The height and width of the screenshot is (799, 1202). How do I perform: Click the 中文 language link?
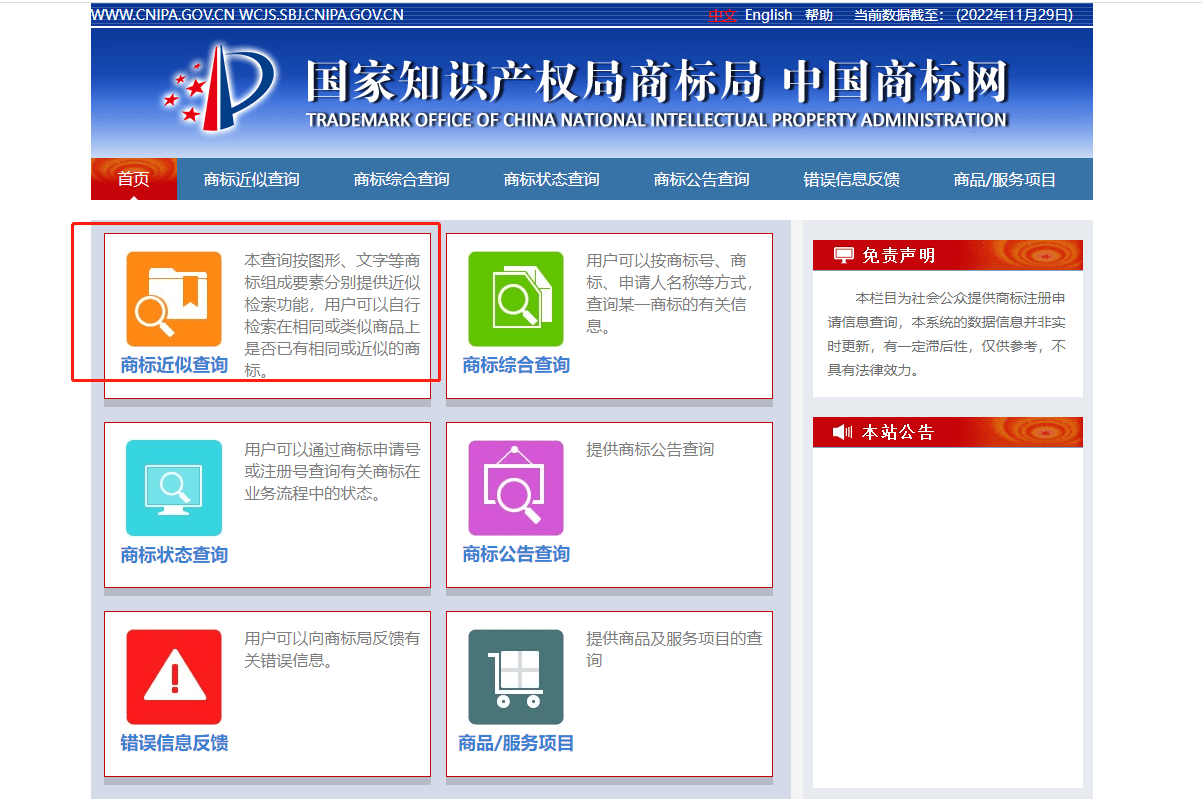point(722,15)
